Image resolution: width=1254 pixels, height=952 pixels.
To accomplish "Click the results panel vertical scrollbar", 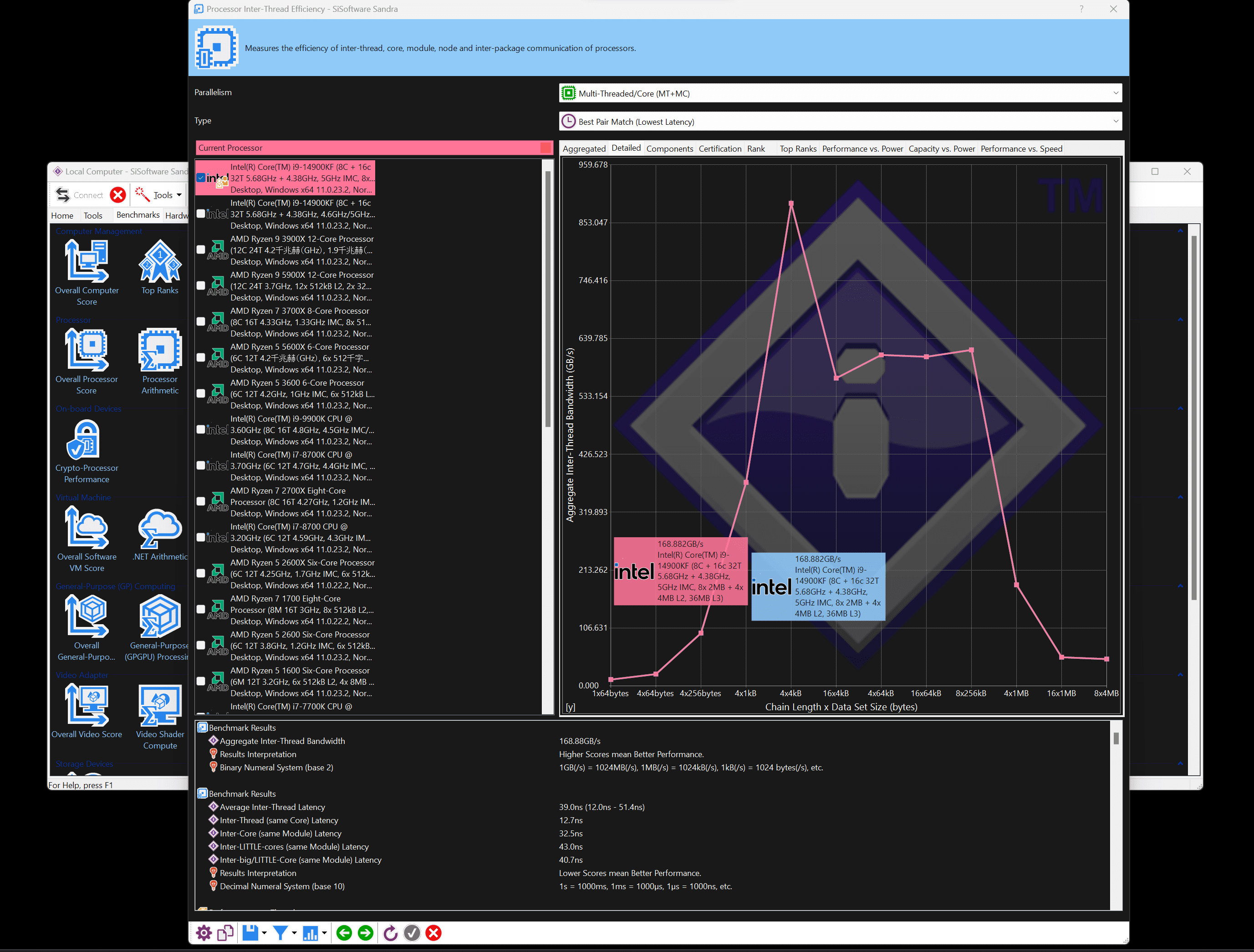I will coord(1116,738).
